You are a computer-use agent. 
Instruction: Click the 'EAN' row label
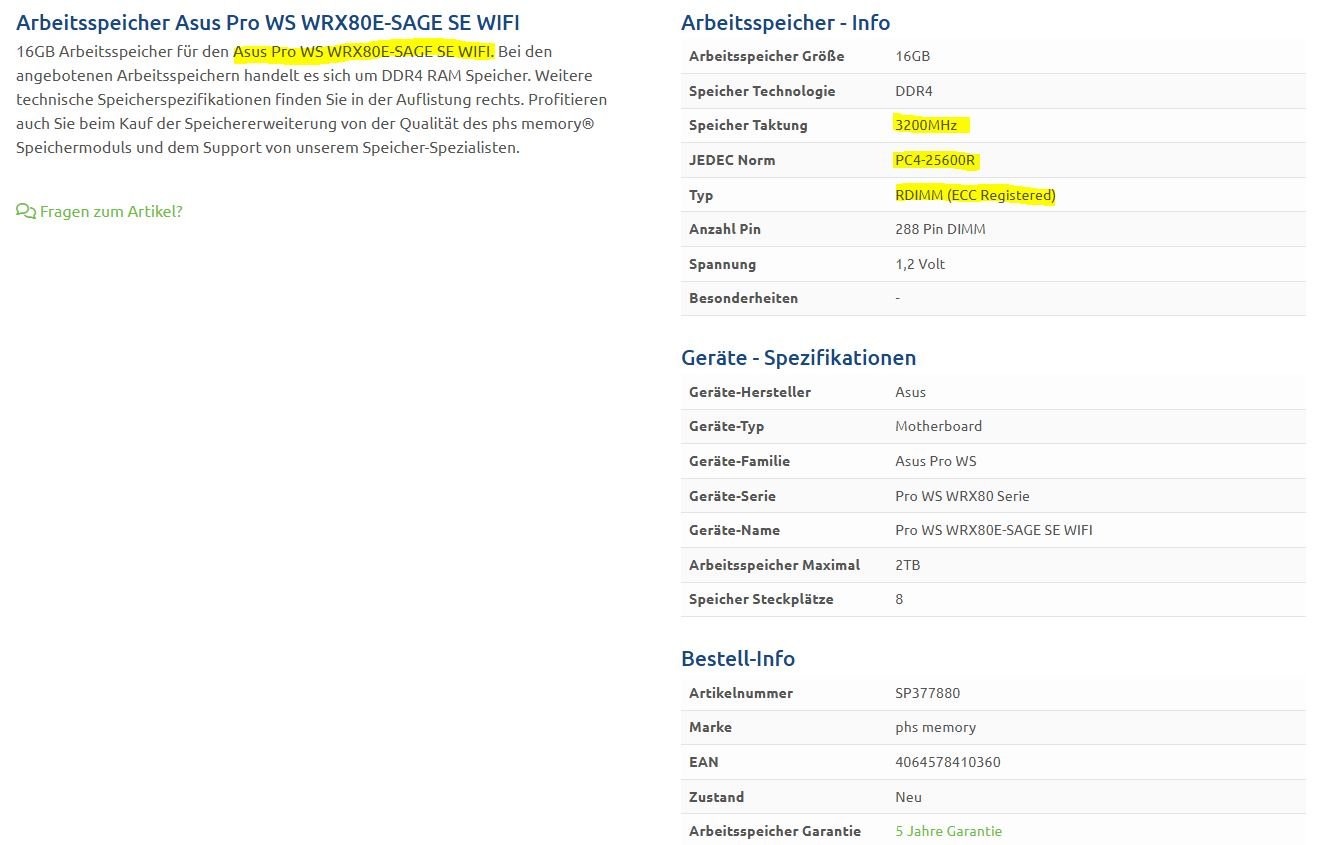click(704, 762)
